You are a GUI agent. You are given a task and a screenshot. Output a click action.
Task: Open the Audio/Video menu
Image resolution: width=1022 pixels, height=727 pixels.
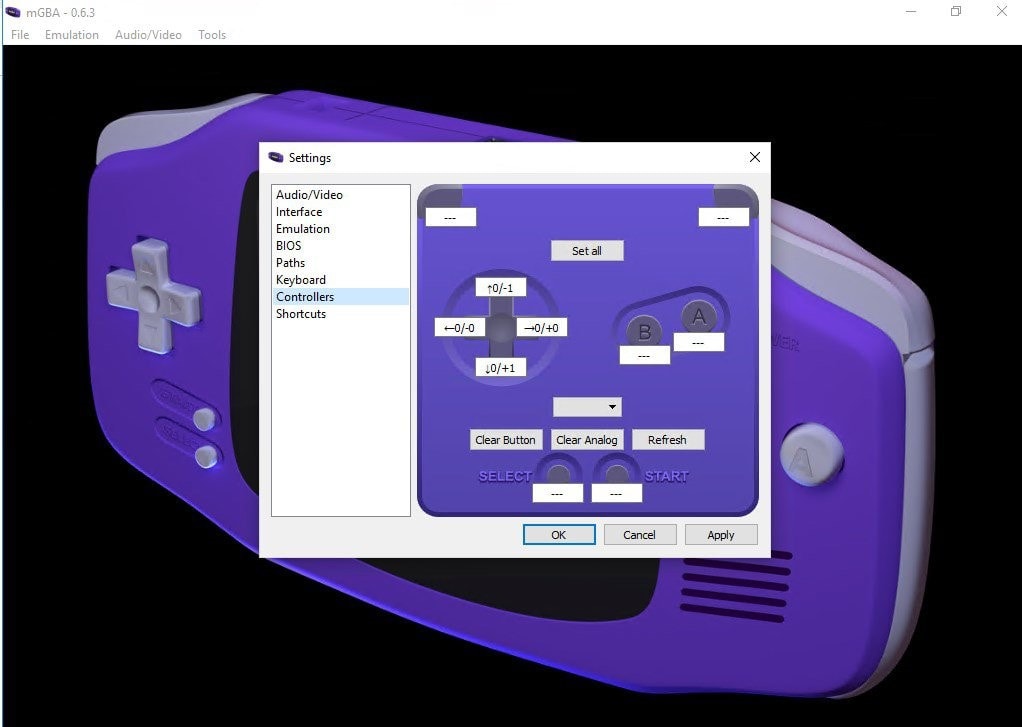pyautogui.click(x=148, y=35)
